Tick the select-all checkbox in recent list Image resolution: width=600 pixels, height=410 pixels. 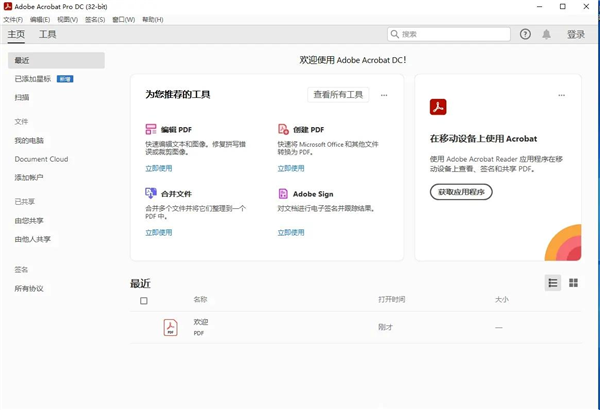[144, 300]
